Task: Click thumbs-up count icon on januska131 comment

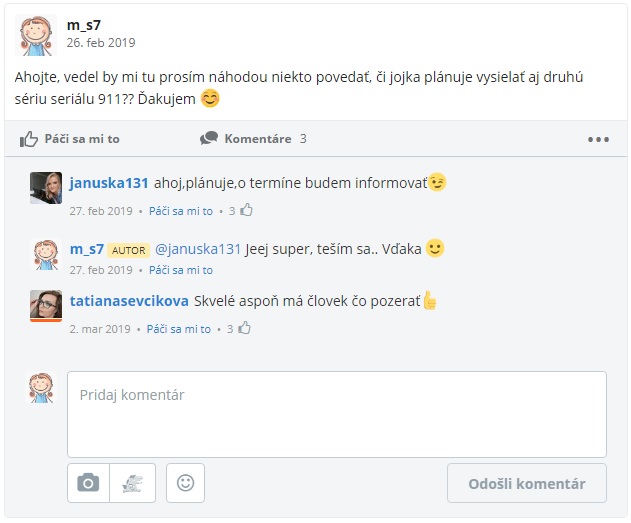Action: (246, 210)
